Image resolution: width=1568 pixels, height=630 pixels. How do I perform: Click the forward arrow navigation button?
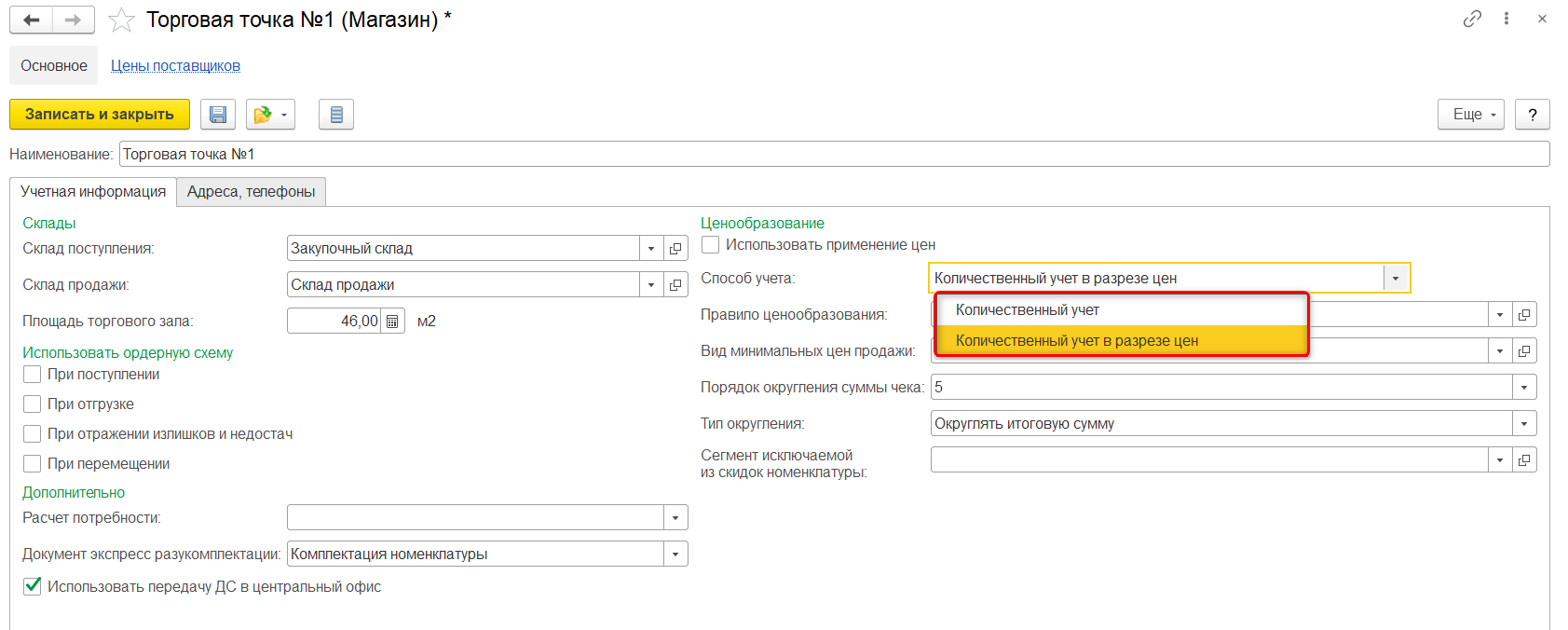coord(73,20)
